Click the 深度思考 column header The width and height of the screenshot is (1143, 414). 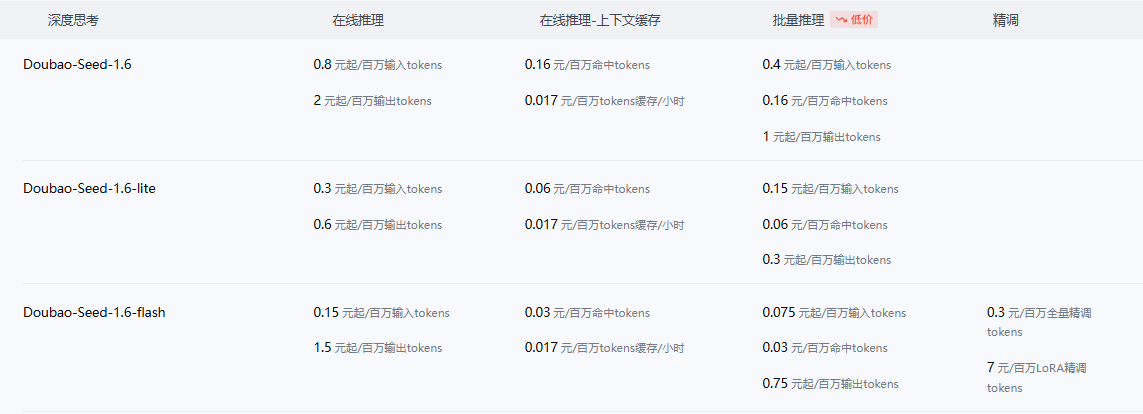point(73,20)
